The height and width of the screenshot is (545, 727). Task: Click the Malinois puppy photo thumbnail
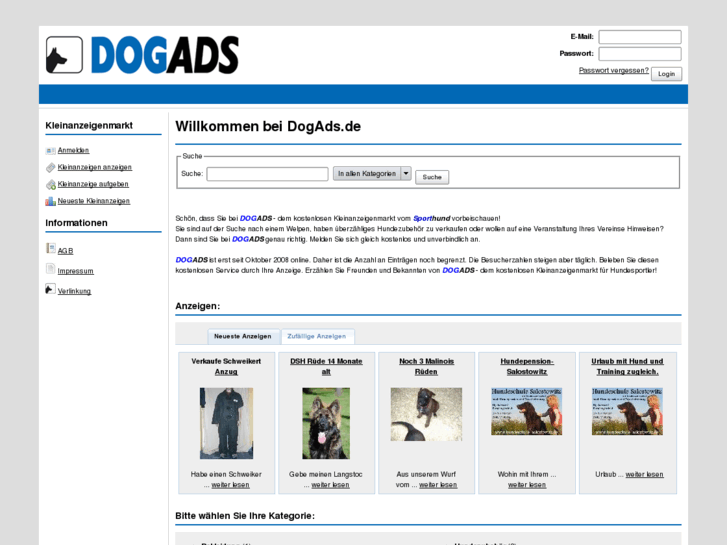[427, 414]
